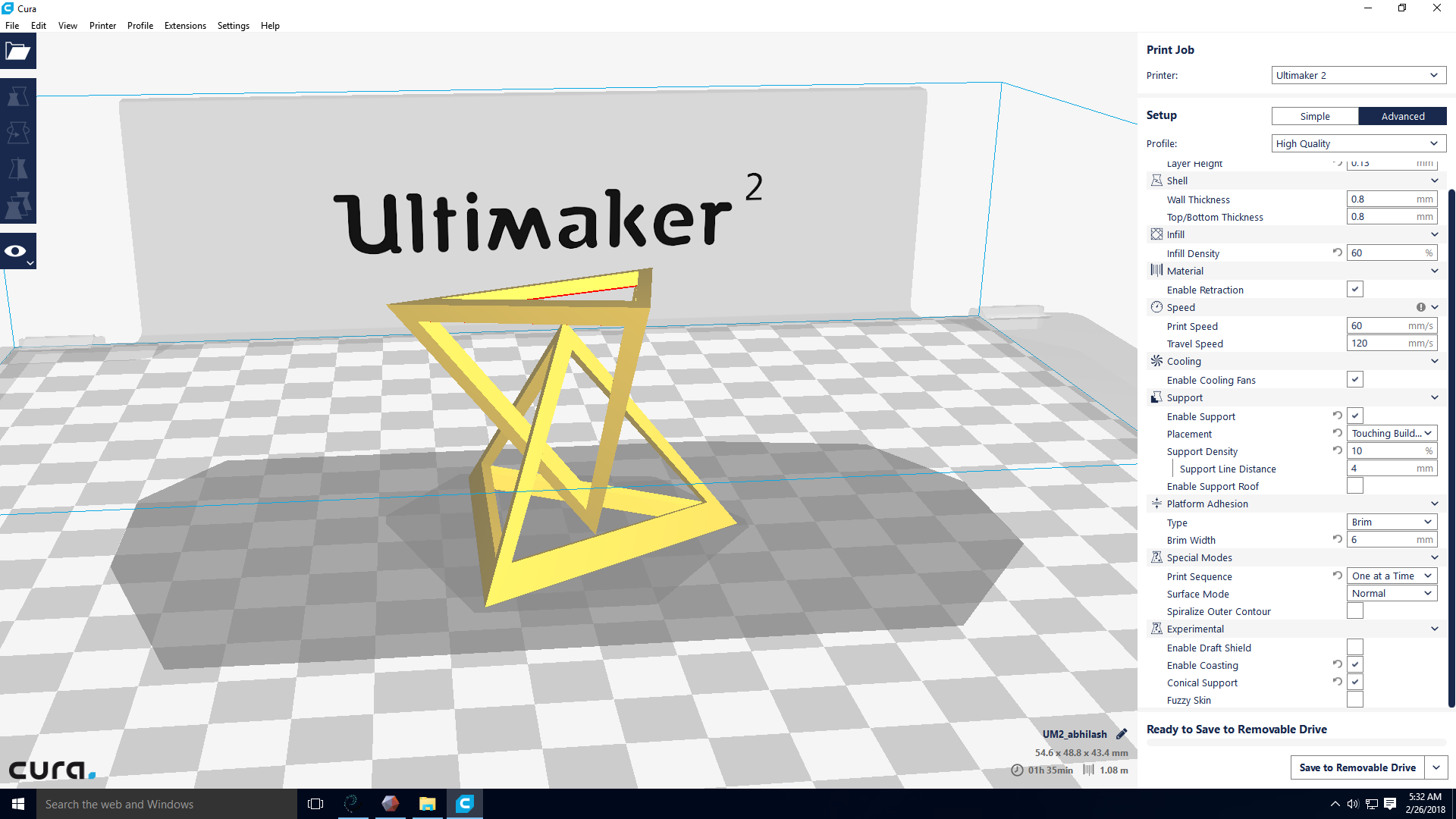The height and width of the screenshot is (819, 1456).
Task: Click the Print Speed input field
Action: coord(1392,325)
